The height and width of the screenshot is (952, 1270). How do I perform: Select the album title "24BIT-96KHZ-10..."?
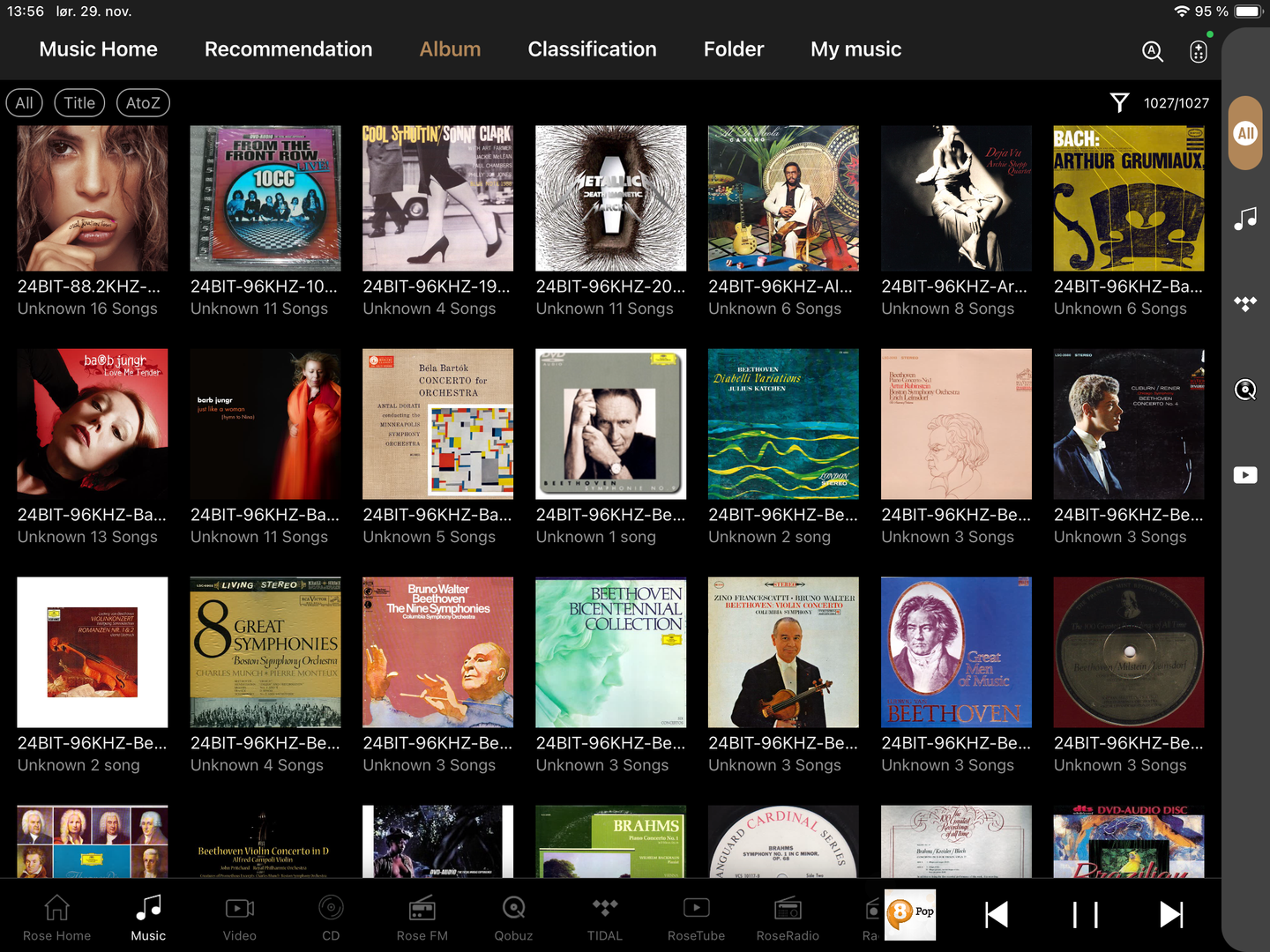click(x=264, y=286)
